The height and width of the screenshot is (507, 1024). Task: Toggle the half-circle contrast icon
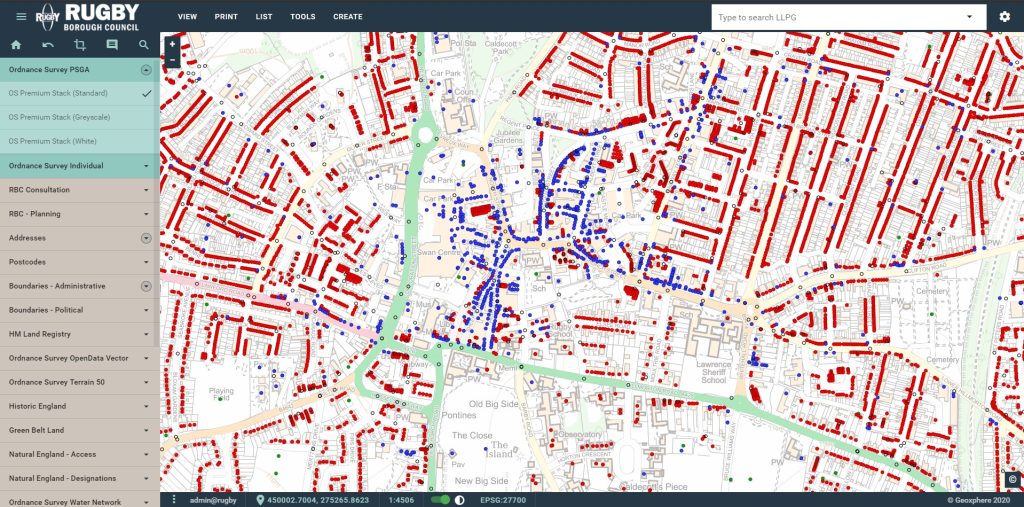tap(459, 500)
